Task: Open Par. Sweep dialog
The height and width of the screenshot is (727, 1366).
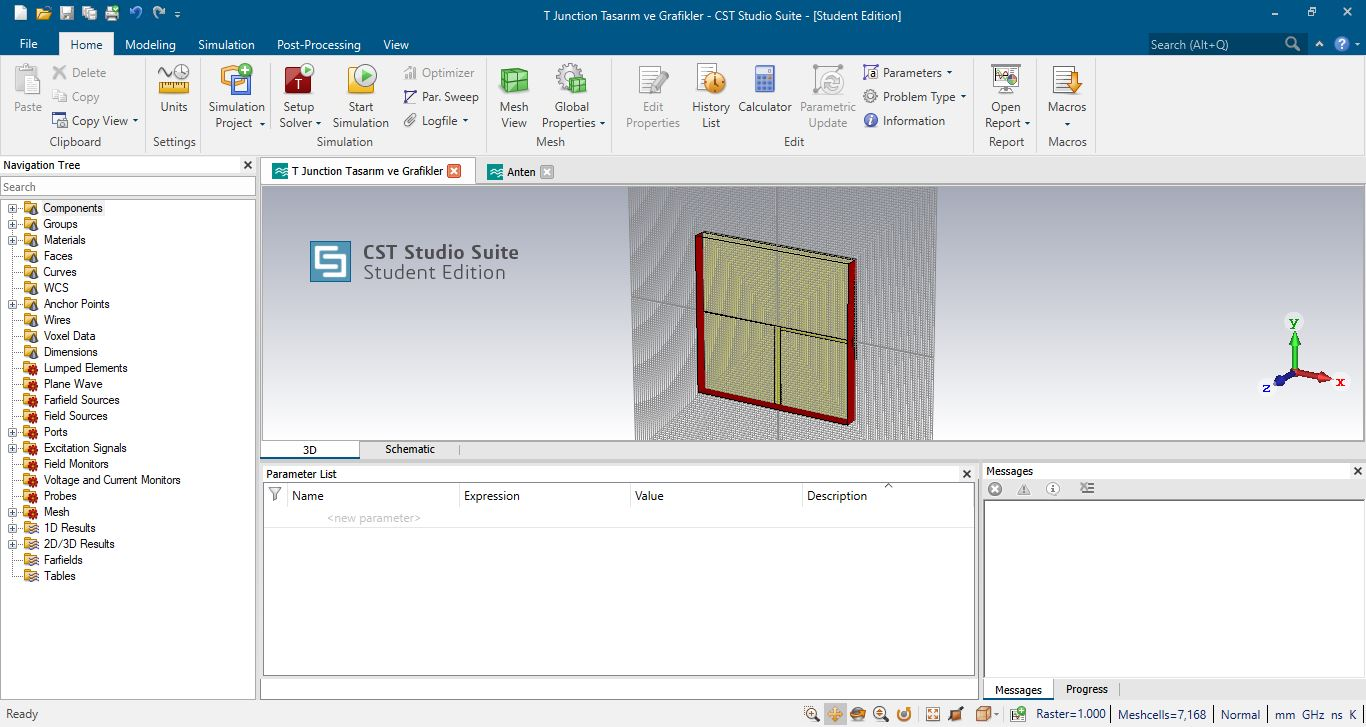Action: [x=441, y=97]
